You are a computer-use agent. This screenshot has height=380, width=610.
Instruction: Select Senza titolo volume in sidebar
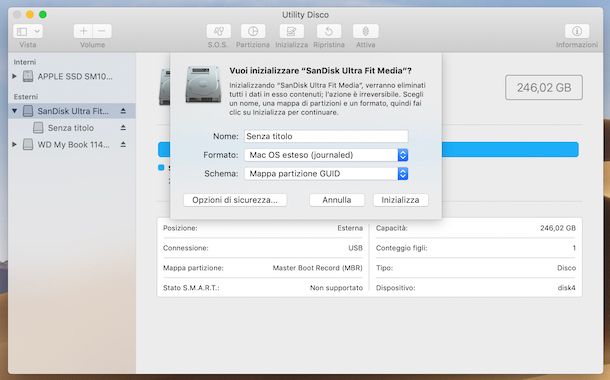click(x=72, y=128)
